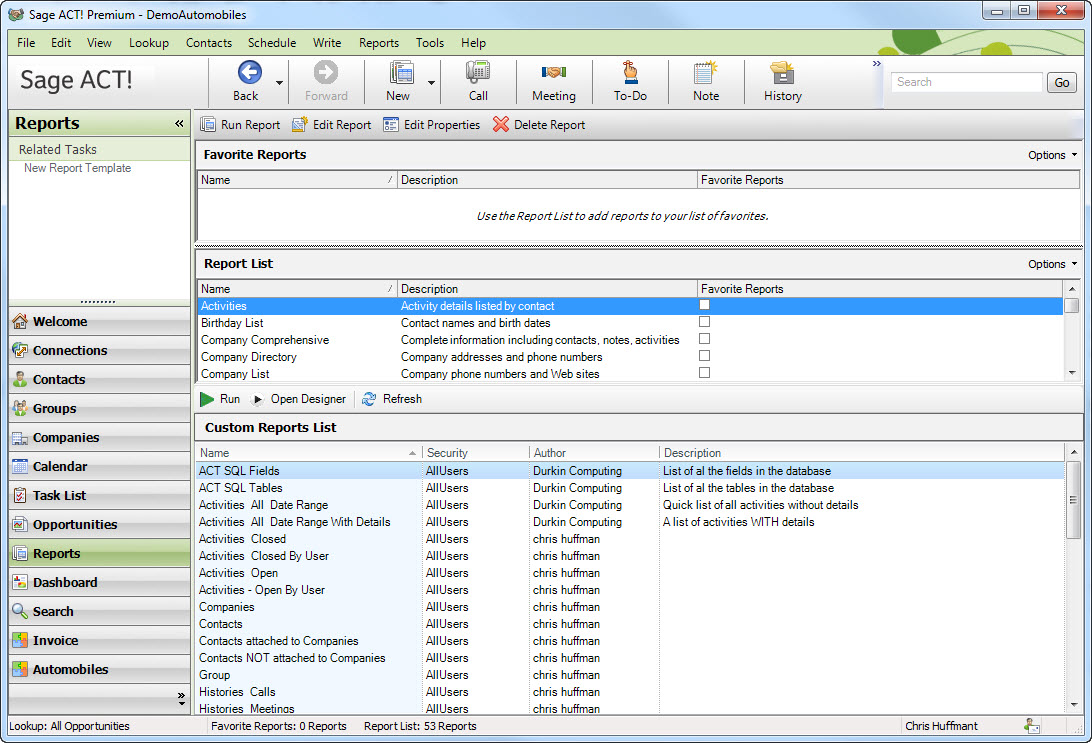
Task: Open the Lookup menu
Action: tap(149, 42)
